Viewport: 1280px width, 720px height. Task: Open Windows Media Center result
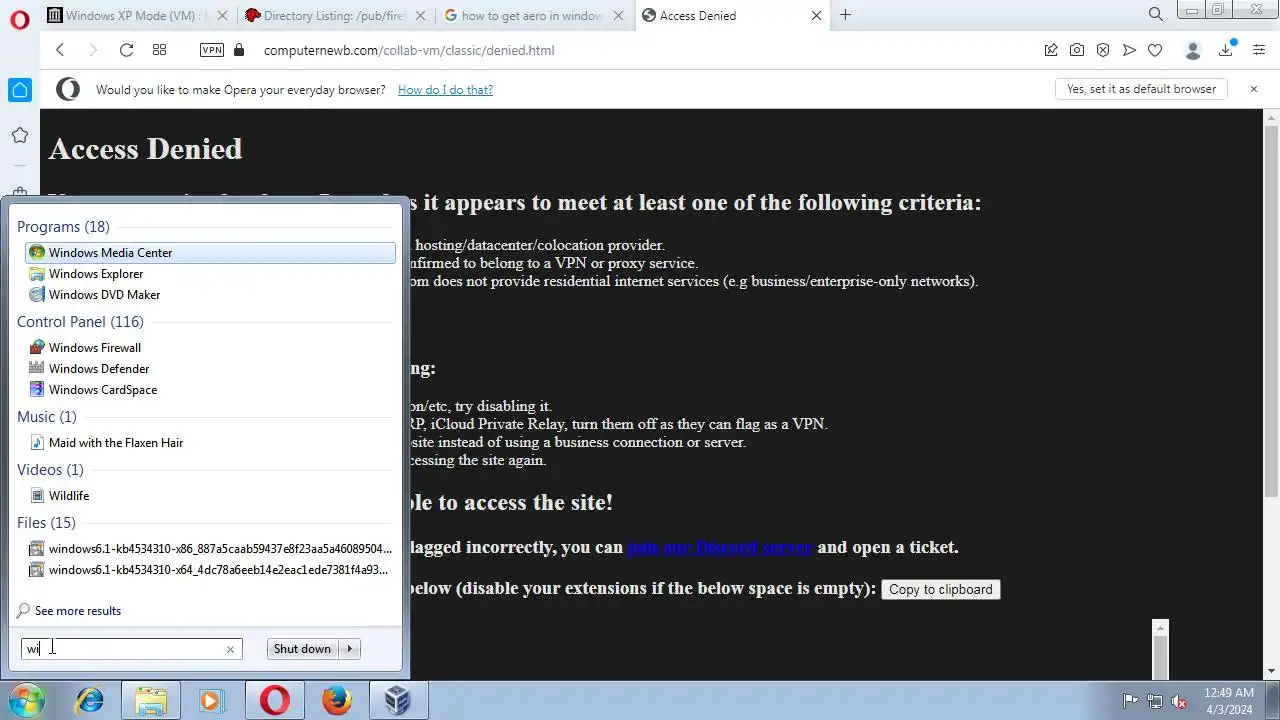click(210, 253)
